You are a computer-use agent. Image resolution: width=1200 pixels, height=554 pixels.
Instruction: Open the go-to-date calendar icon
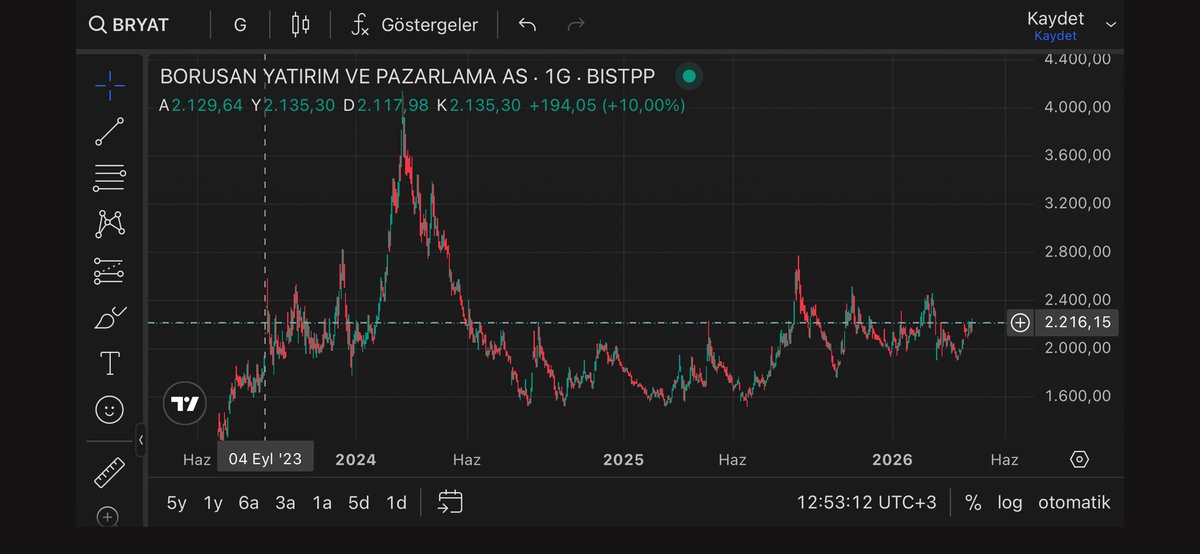[x=450, y=502]
